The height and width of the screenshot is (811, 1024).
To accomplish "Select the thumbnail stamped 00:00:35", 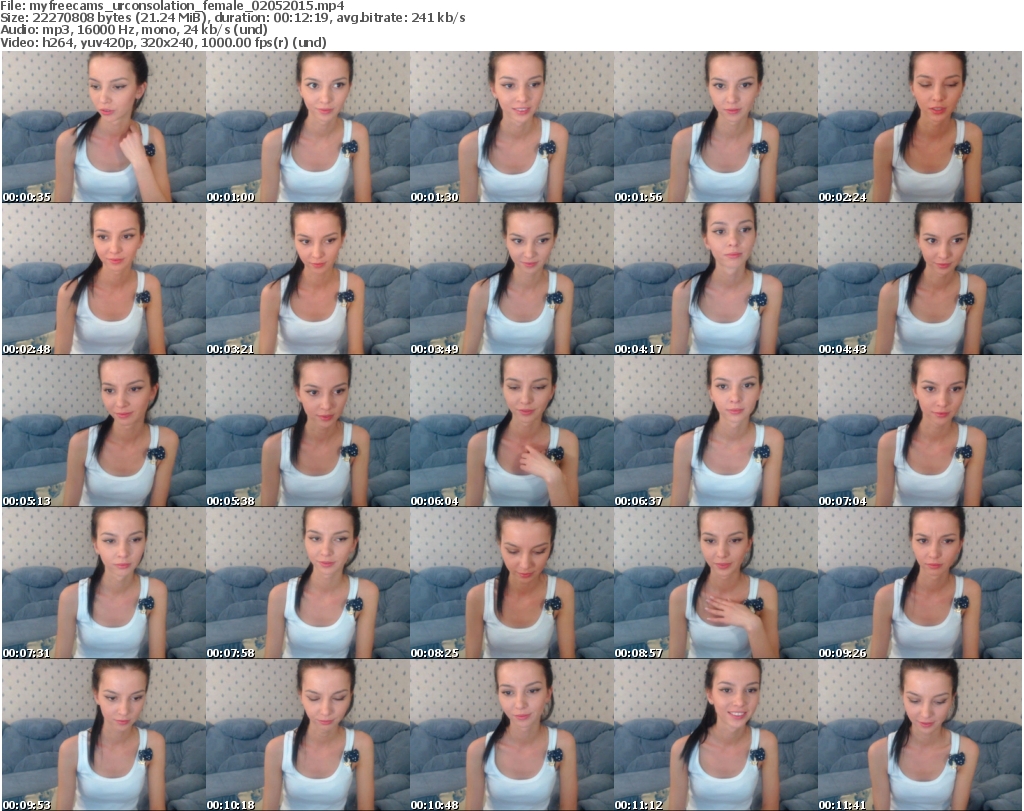I will [x=104, y=127].
